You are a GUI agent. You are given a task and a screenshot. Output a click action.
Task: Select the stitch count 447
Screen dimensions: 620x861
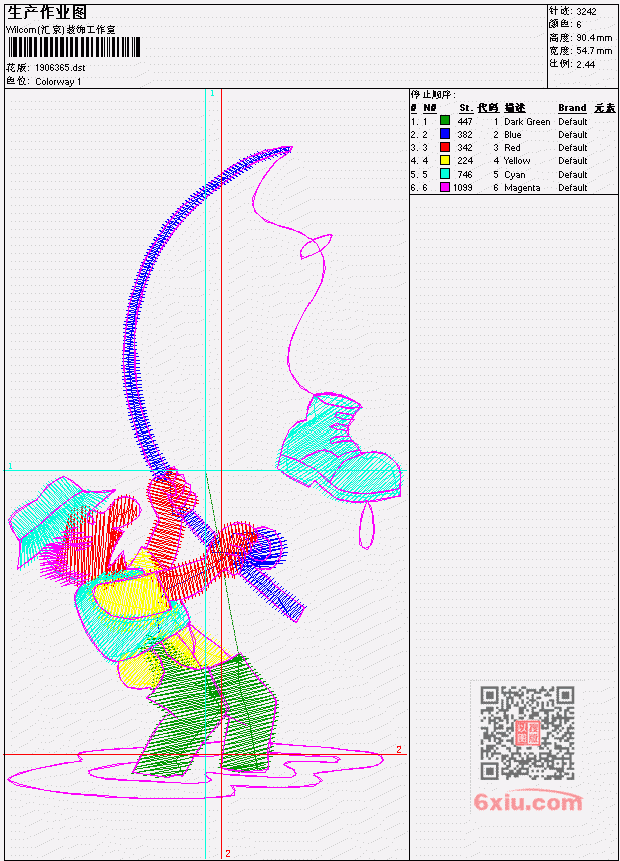(x=465, y=121)
